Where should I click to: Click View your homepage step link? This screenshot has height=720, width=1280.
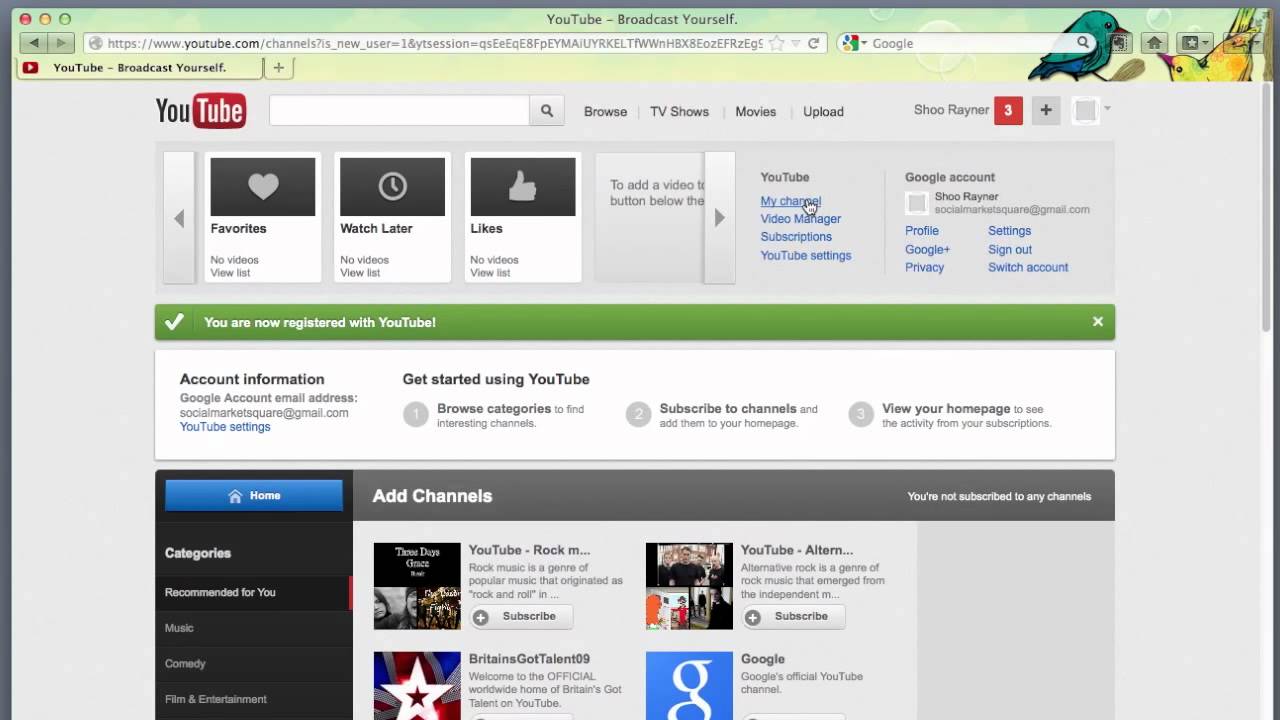[x=946, y=409]
